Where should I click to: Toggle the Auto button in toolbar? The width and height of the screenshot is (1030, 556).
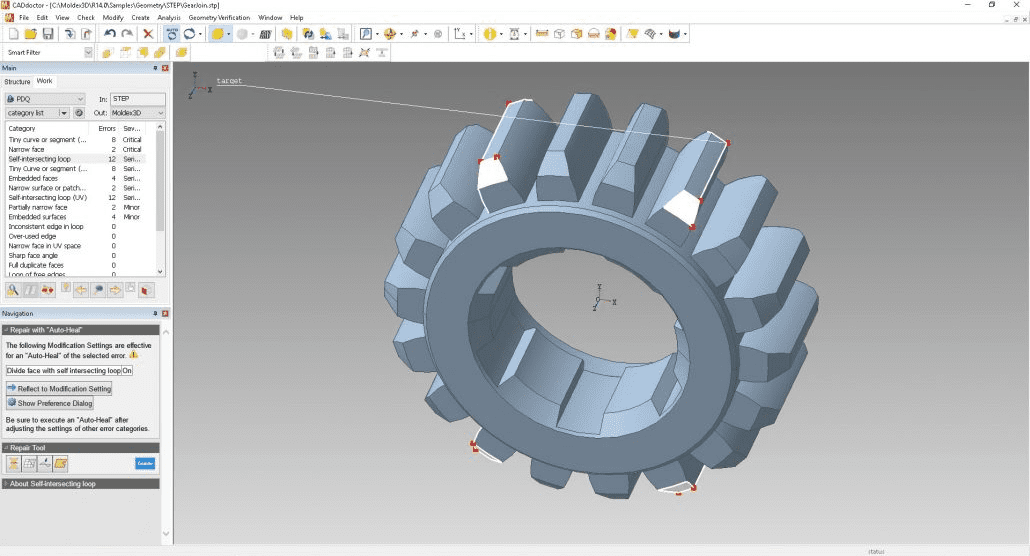(172, 33)
